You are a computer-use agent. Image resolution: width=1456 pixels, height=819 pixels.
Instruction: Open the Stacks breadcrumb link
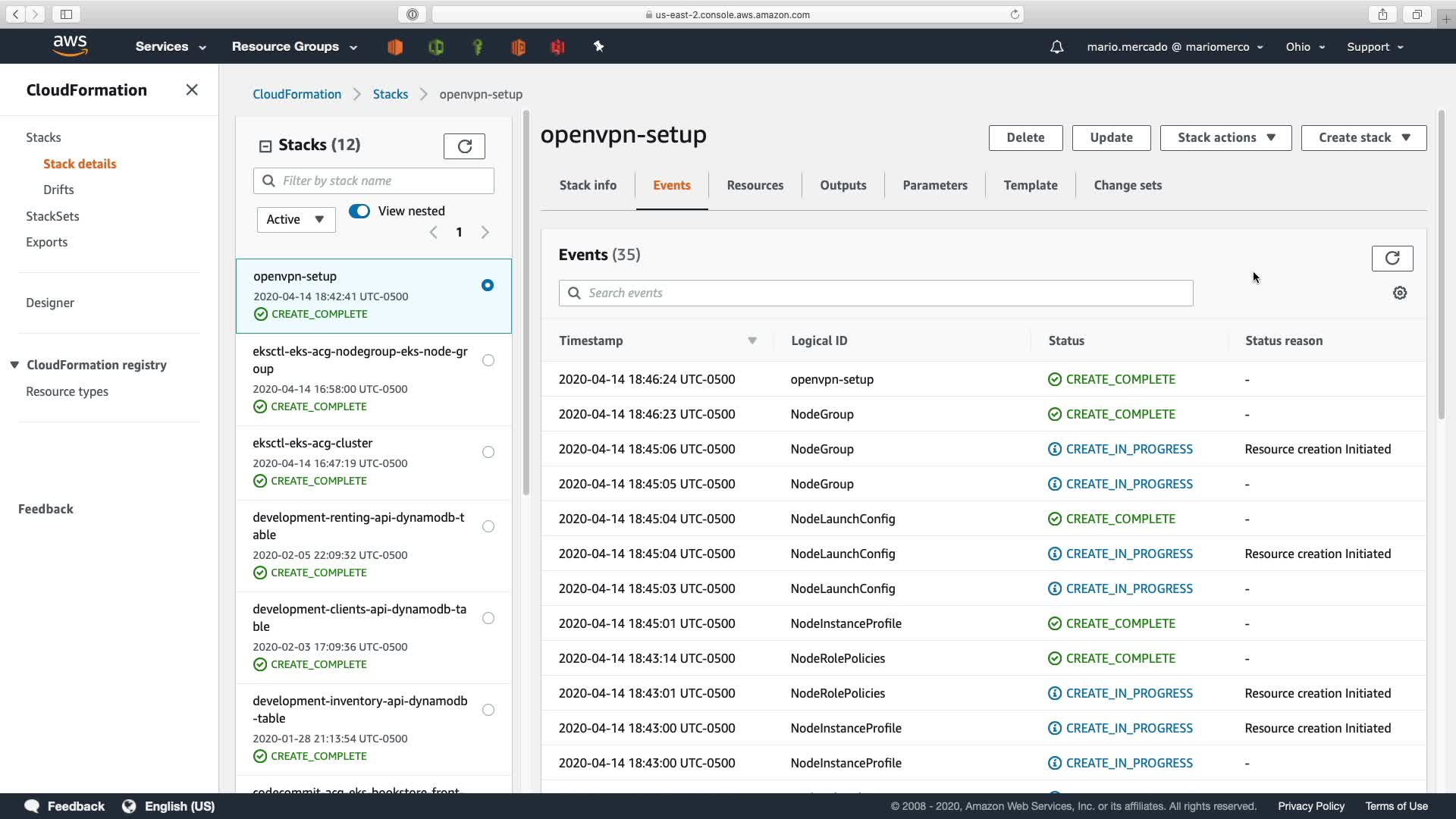tap(390, 94)
